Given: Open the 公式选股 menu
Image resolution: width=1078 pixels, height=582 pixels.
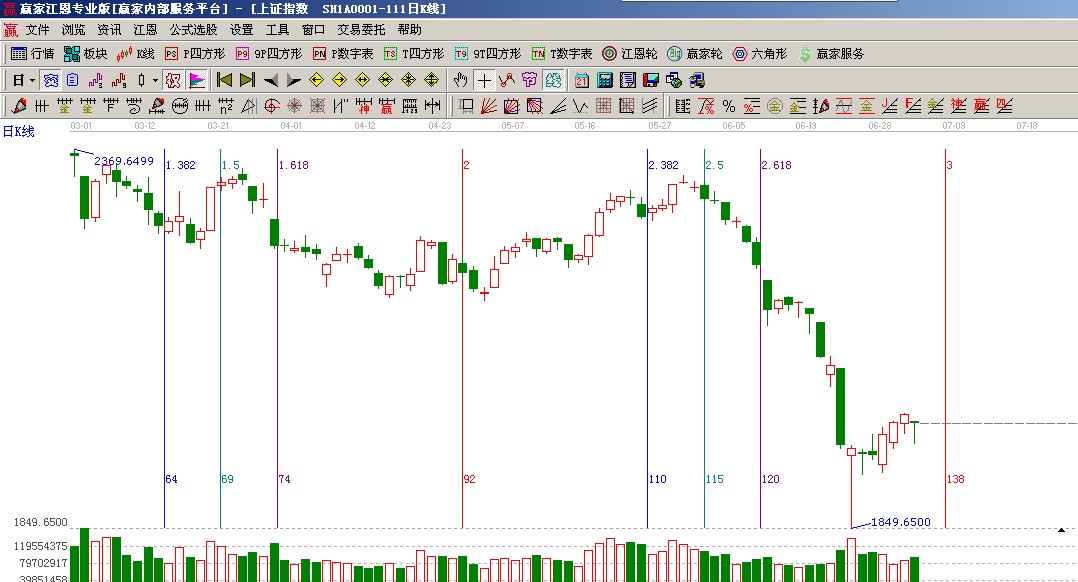Looking at the screenshot, I should (x=193, y=30).
